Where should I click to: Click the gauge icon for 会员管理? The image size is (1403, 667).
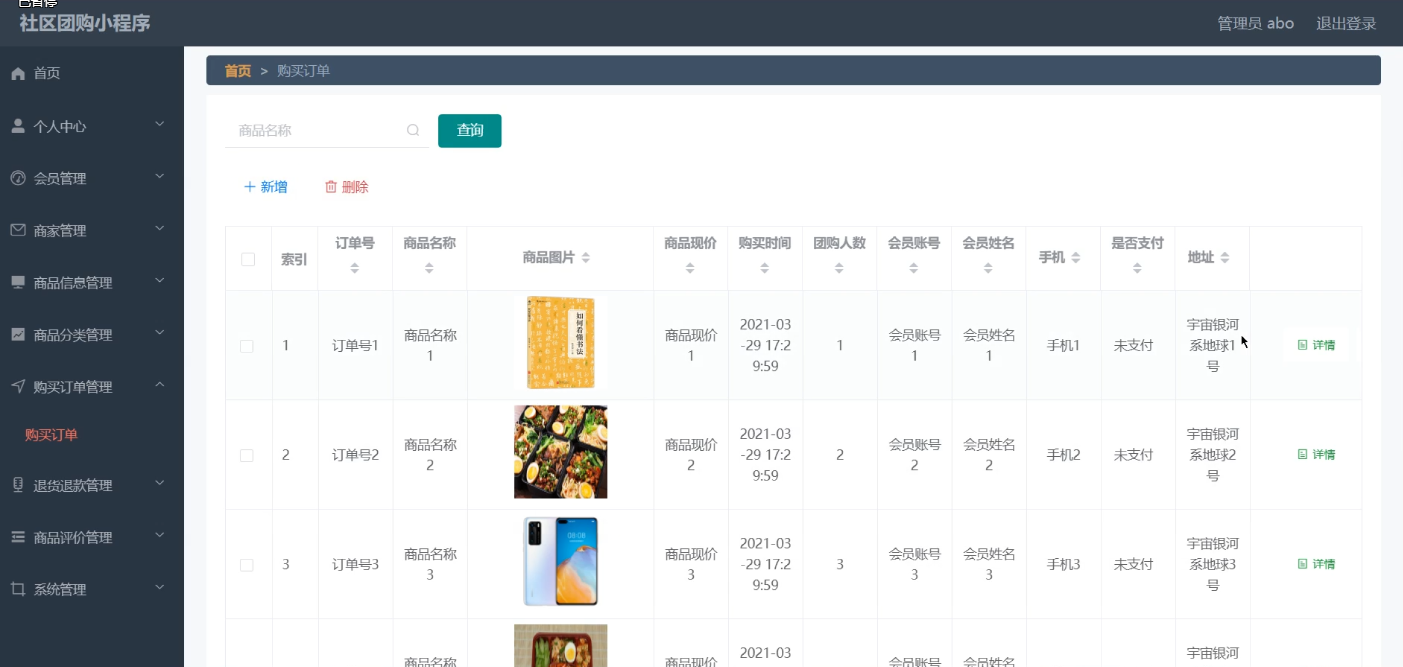[18, 178]
